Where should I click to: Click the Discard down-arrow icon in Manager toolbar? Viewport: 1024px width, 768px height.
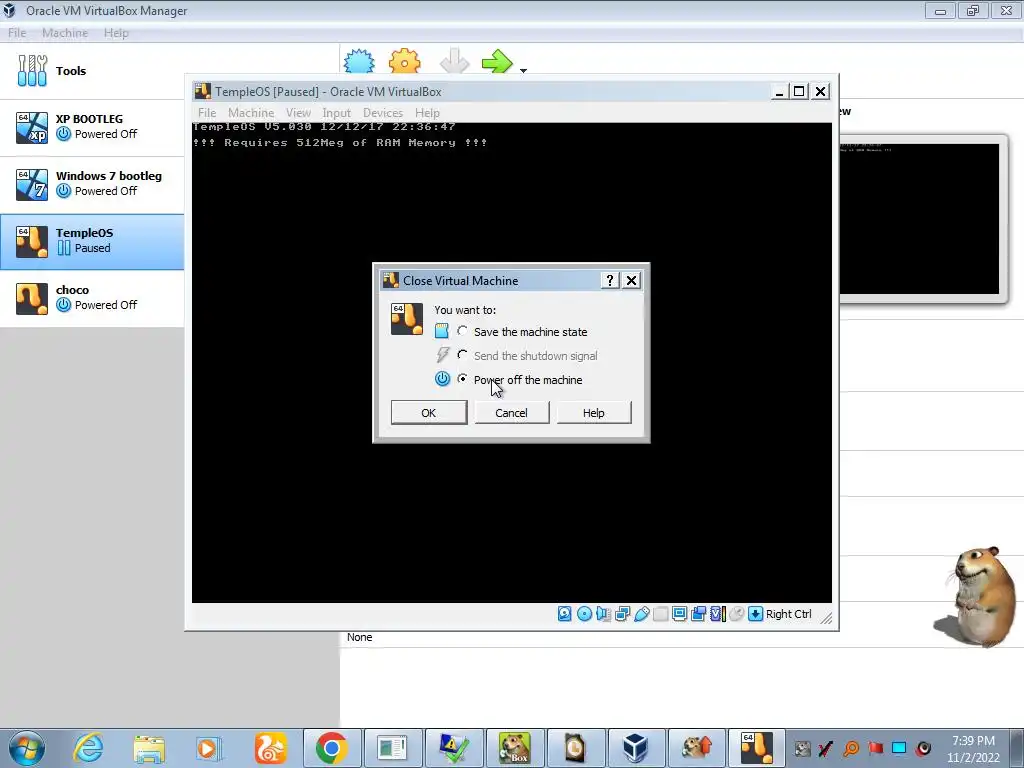click(454, 62)
